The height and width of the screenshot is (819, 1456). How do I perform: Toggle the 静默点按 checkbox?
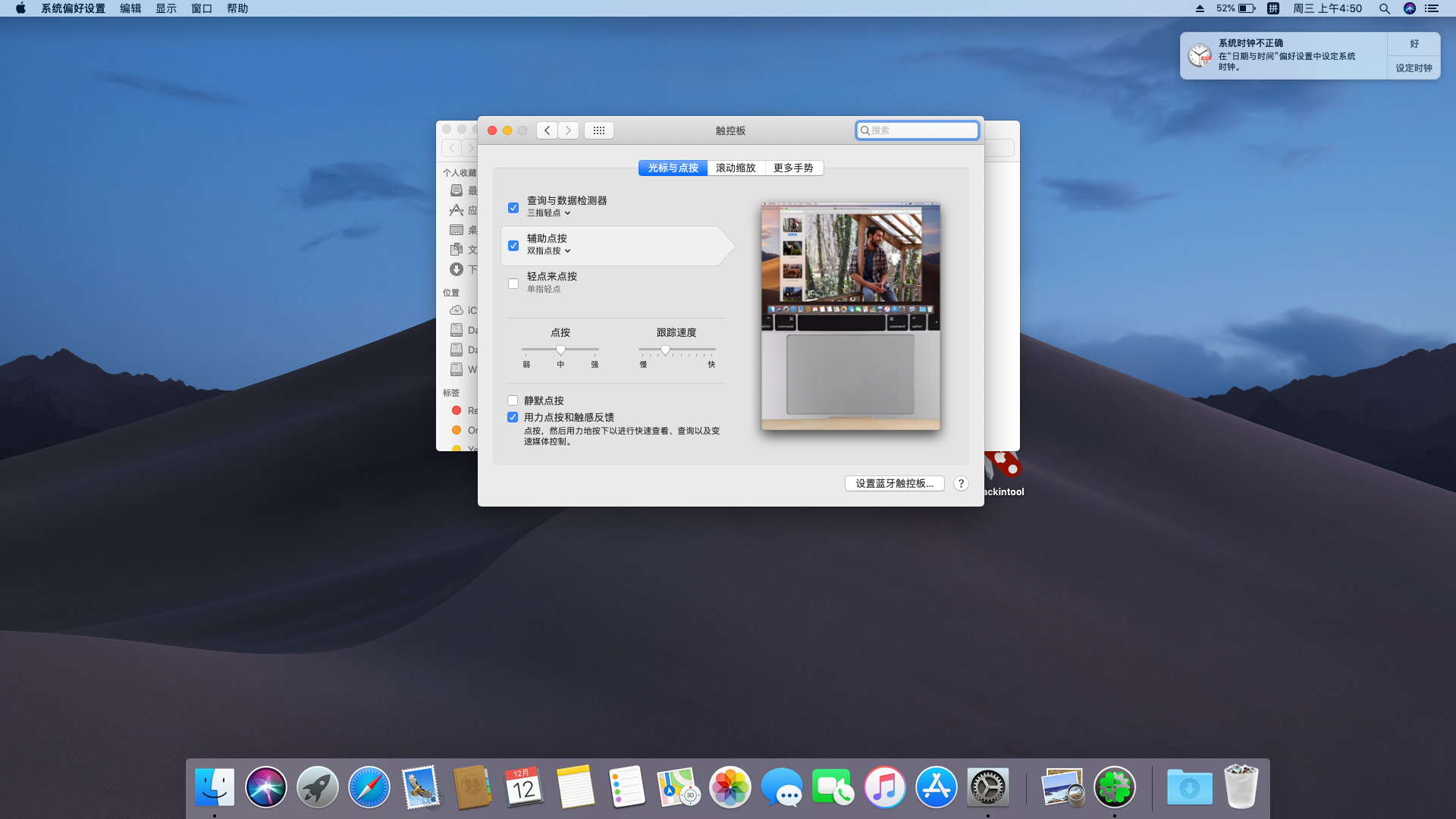tap(513, 400)
